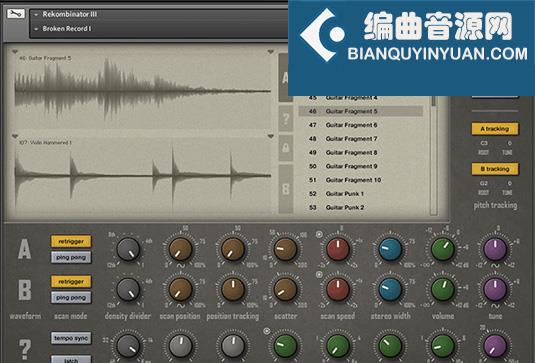Click purple tune knob for row A
This screenshot has width=535, height=363.
(x=495, y=249)
